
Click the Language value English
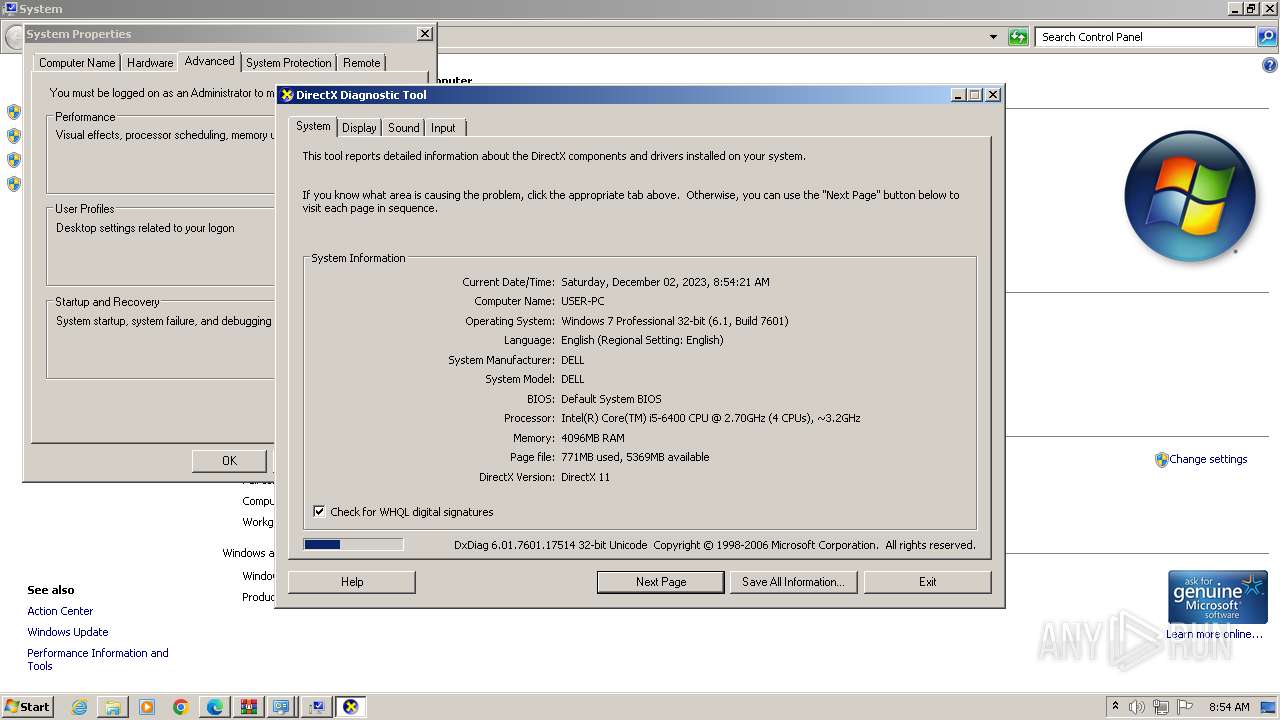pyautogui.click(x=642, y=340)
